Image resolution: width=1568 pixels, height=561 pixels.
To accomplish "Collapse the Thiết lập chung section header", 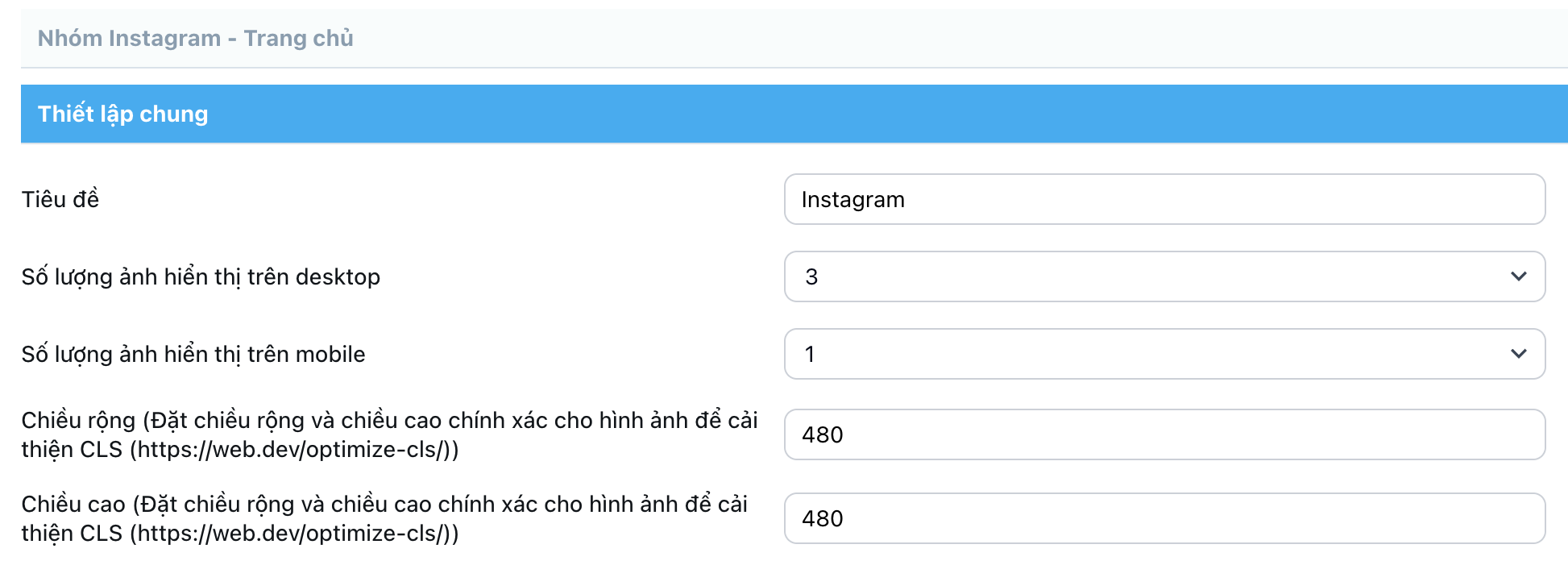I will (x=794, y=114).
